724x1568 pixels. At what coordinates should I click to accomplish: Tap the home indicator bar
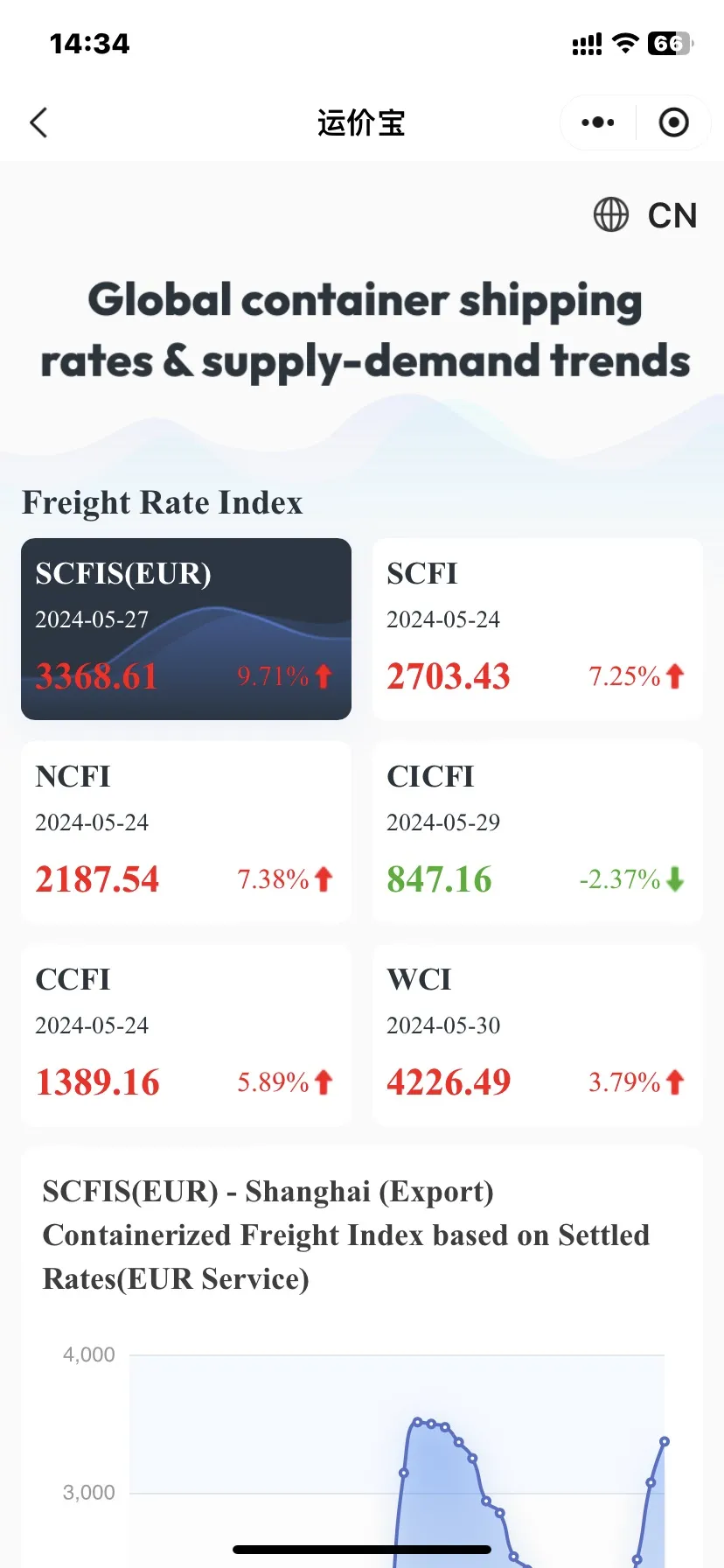(362, 1550)
